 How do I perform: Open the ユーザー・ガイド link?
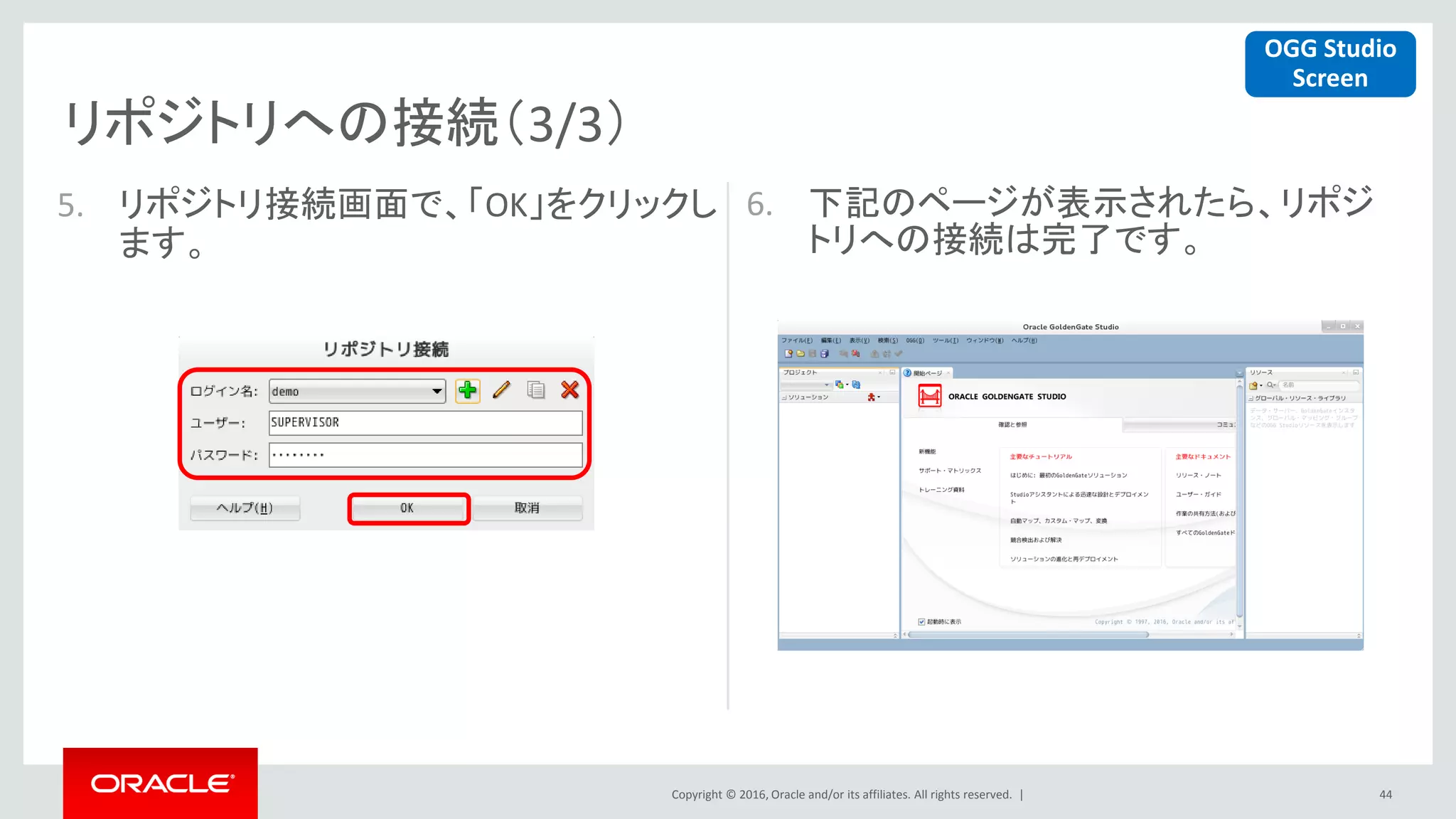pyautogui.click(x=1198, y=495)
